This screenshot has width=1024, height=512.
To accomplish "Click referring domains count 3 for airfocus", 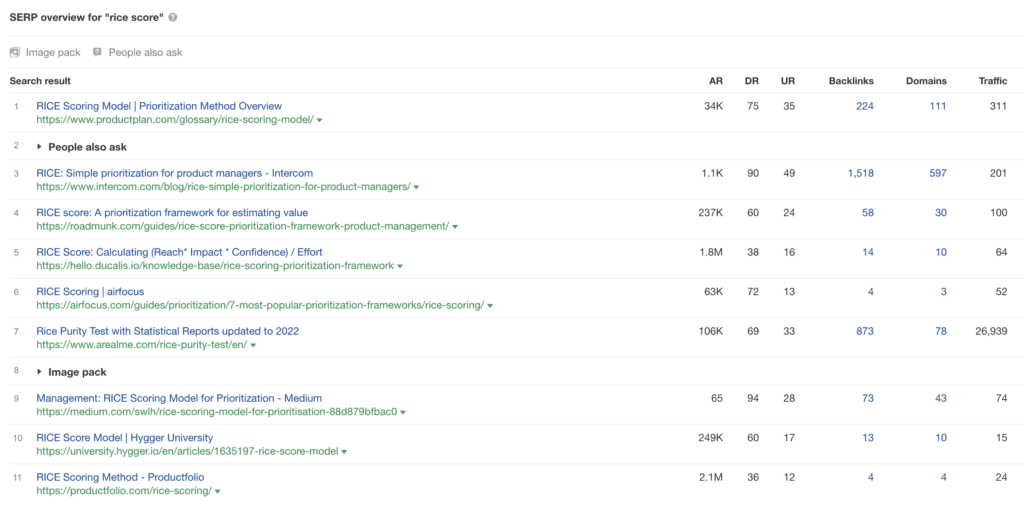I will click(944, 292).
